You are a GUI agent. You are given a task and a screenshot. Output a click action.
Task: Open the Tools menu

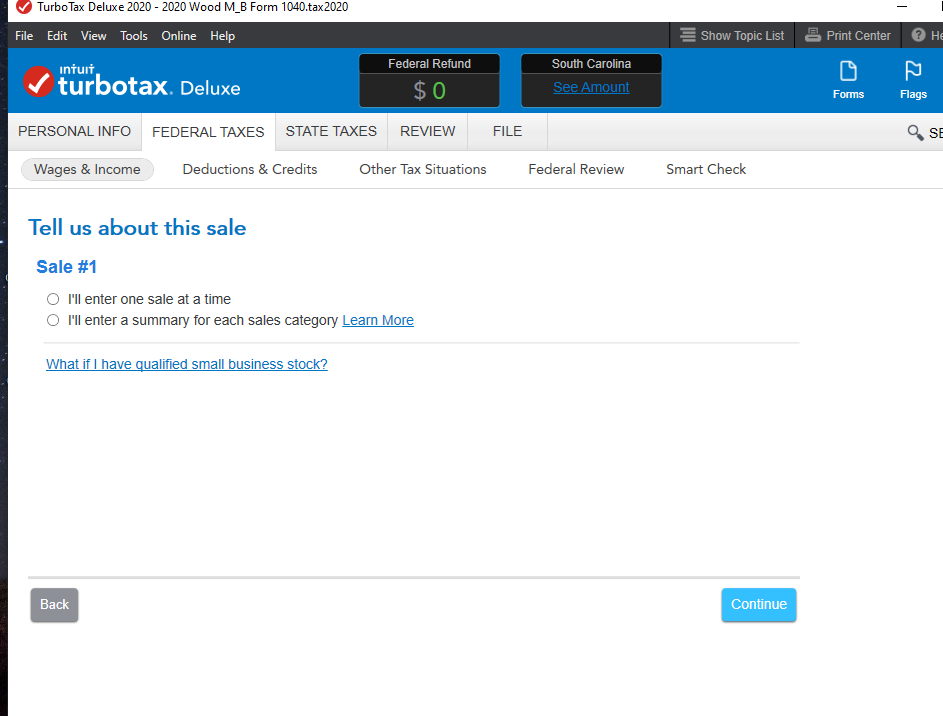(134, 35)
